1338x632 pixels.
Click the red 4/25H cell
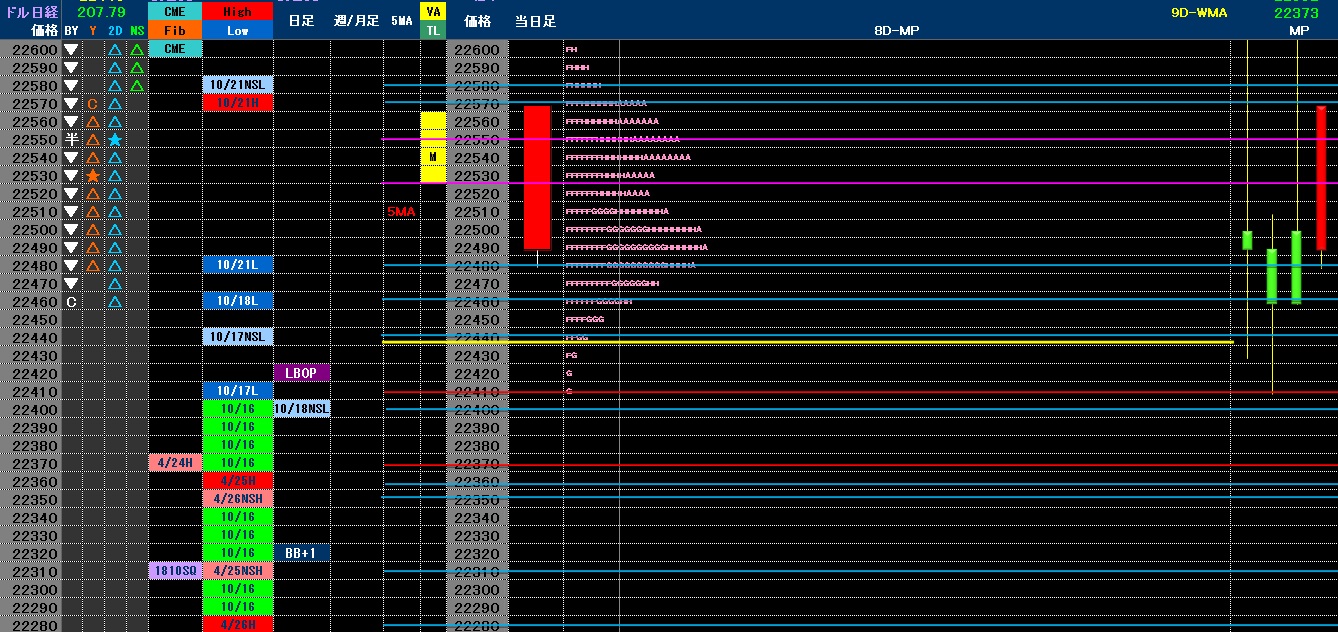238,481
